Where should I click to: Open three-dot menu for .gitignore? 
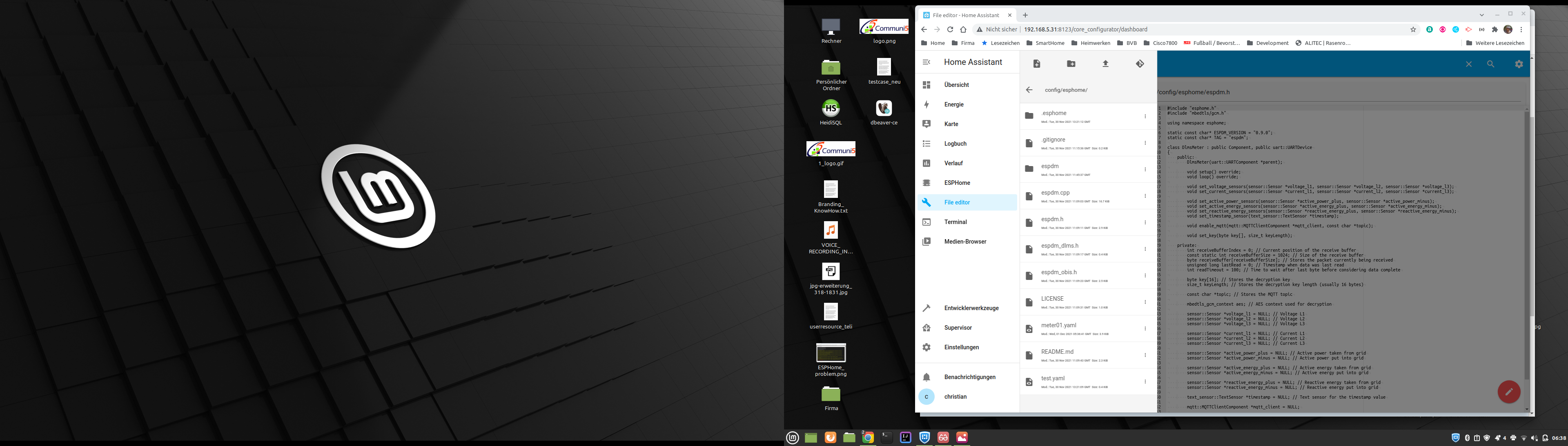pos(1145,143)
